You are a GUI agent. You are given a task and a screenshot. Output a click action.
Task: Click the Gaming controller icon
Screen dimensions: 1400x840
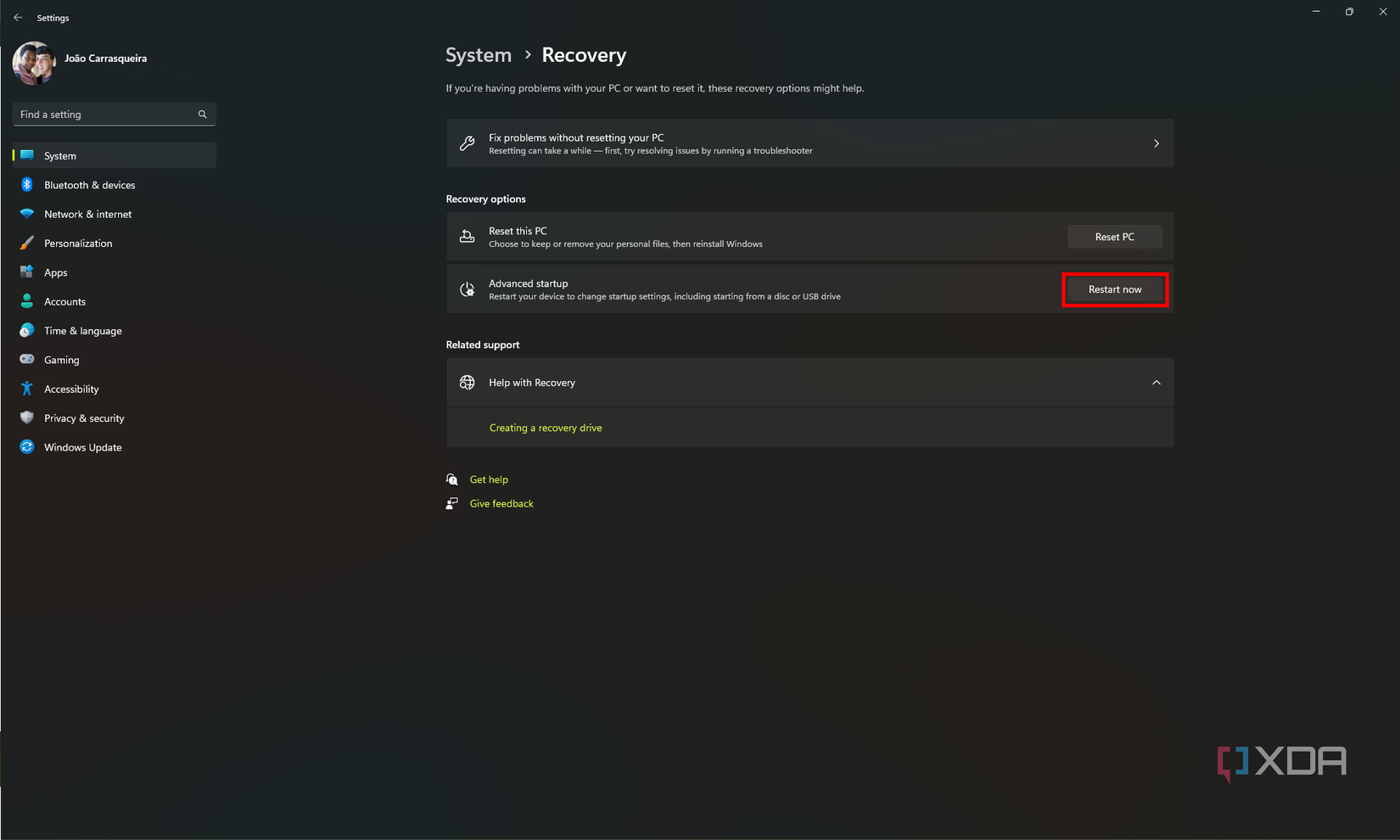point(27,360)
